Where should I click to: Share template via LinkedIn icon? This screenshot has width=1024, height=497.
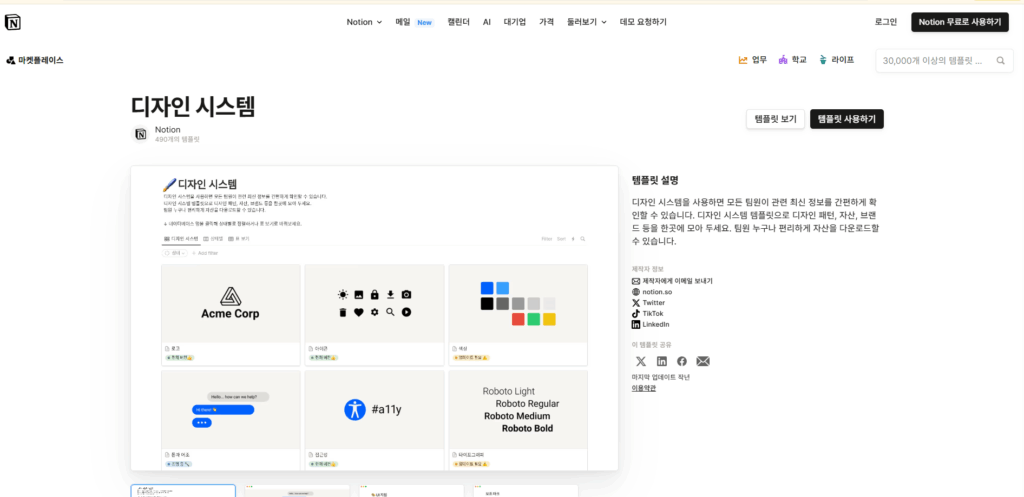662,361
